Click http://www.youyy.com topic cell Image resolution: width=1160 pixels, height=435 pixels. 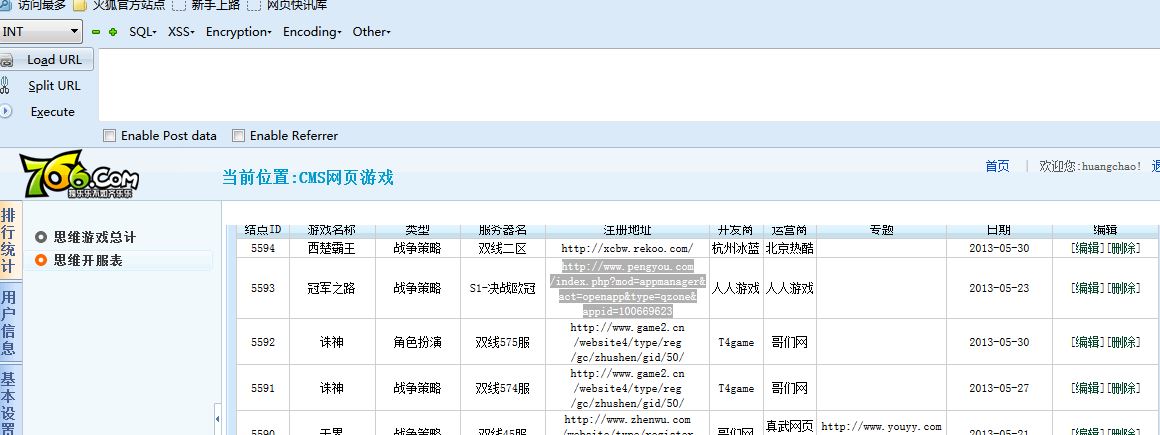pos(881,426)
